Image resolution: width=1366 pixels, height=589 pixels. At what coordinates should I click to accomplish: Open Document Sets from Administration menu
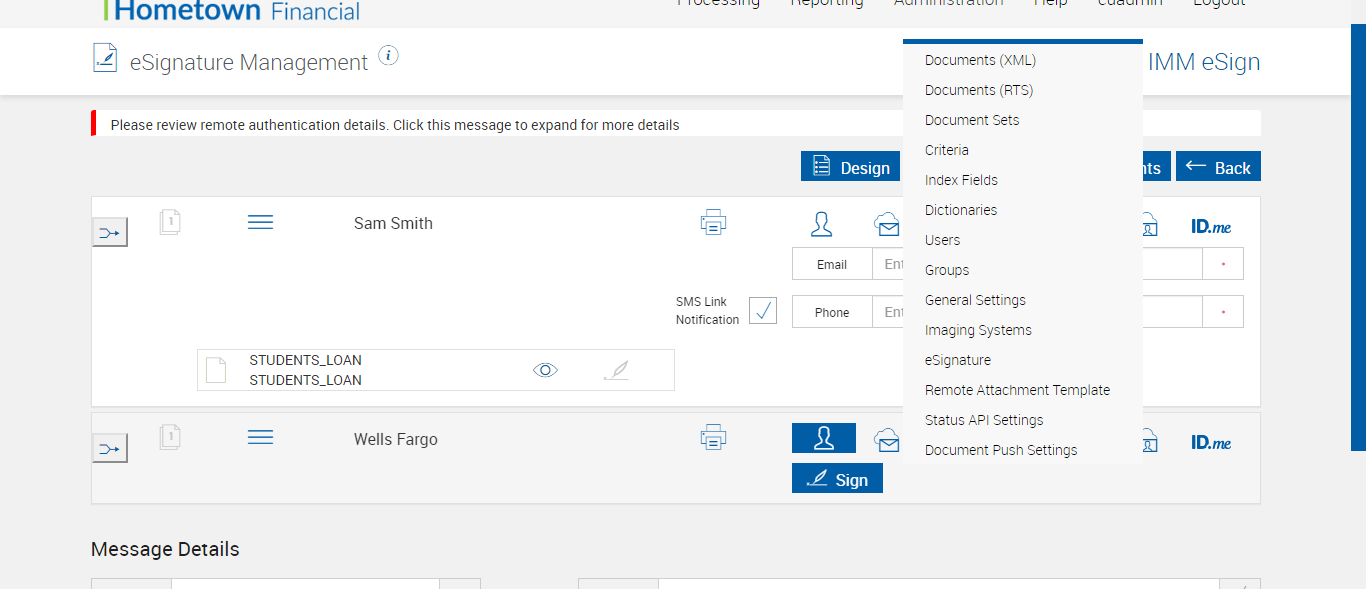(x=972, y=120)
